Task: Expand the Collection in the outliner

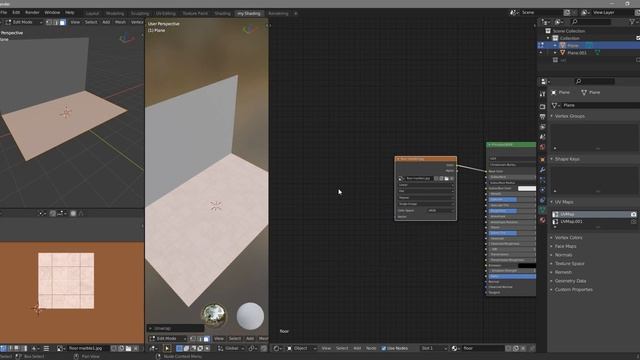Action: pos(548,38)
